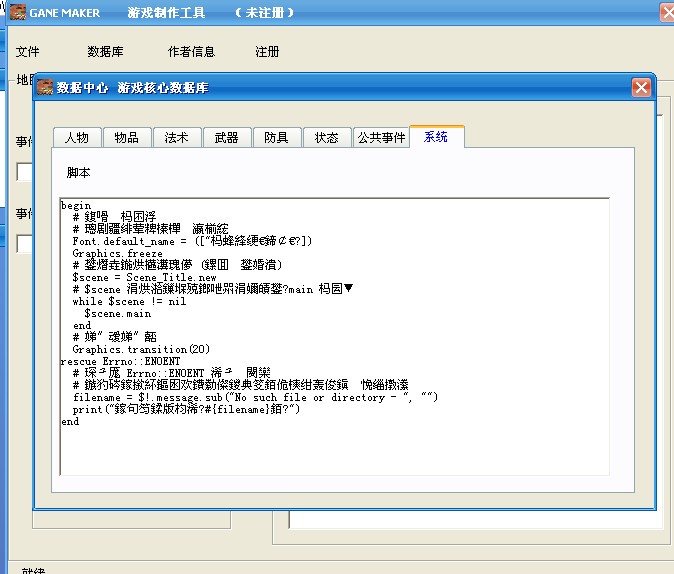Switch to the 物品 tab
Image resolution: width=674 pixels, height=574 pixels.
click(127, 138)
